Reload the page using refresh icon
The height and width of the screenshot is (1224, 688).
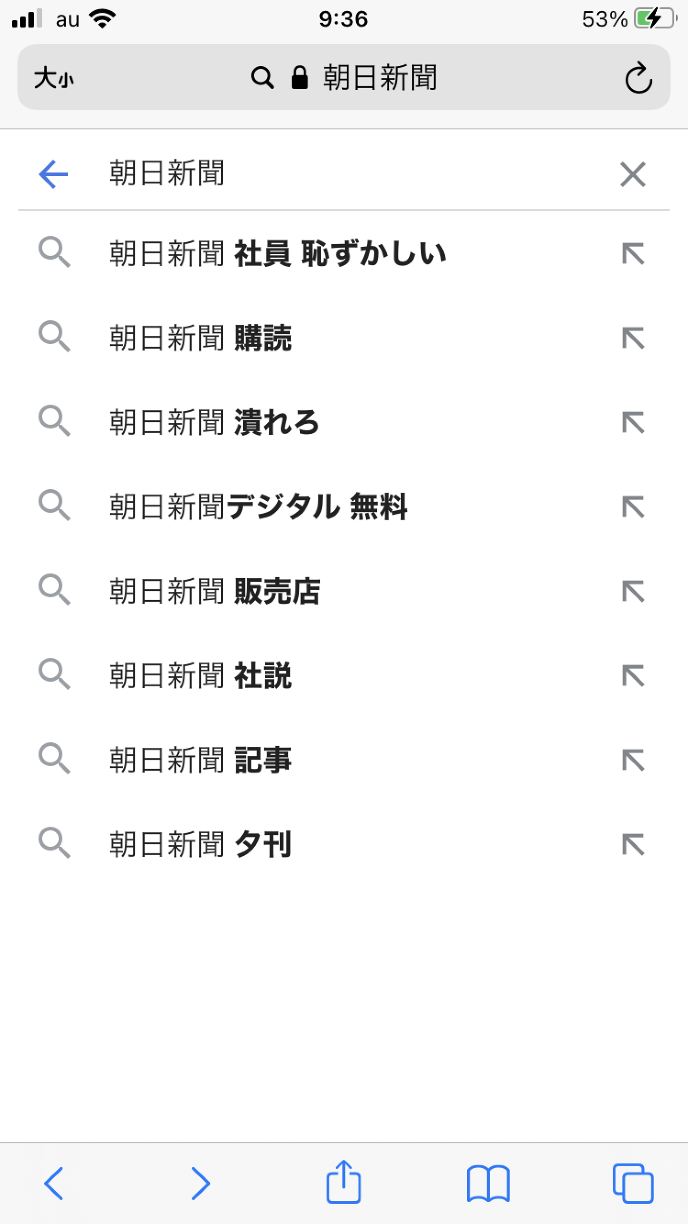[x=638, y=78]
